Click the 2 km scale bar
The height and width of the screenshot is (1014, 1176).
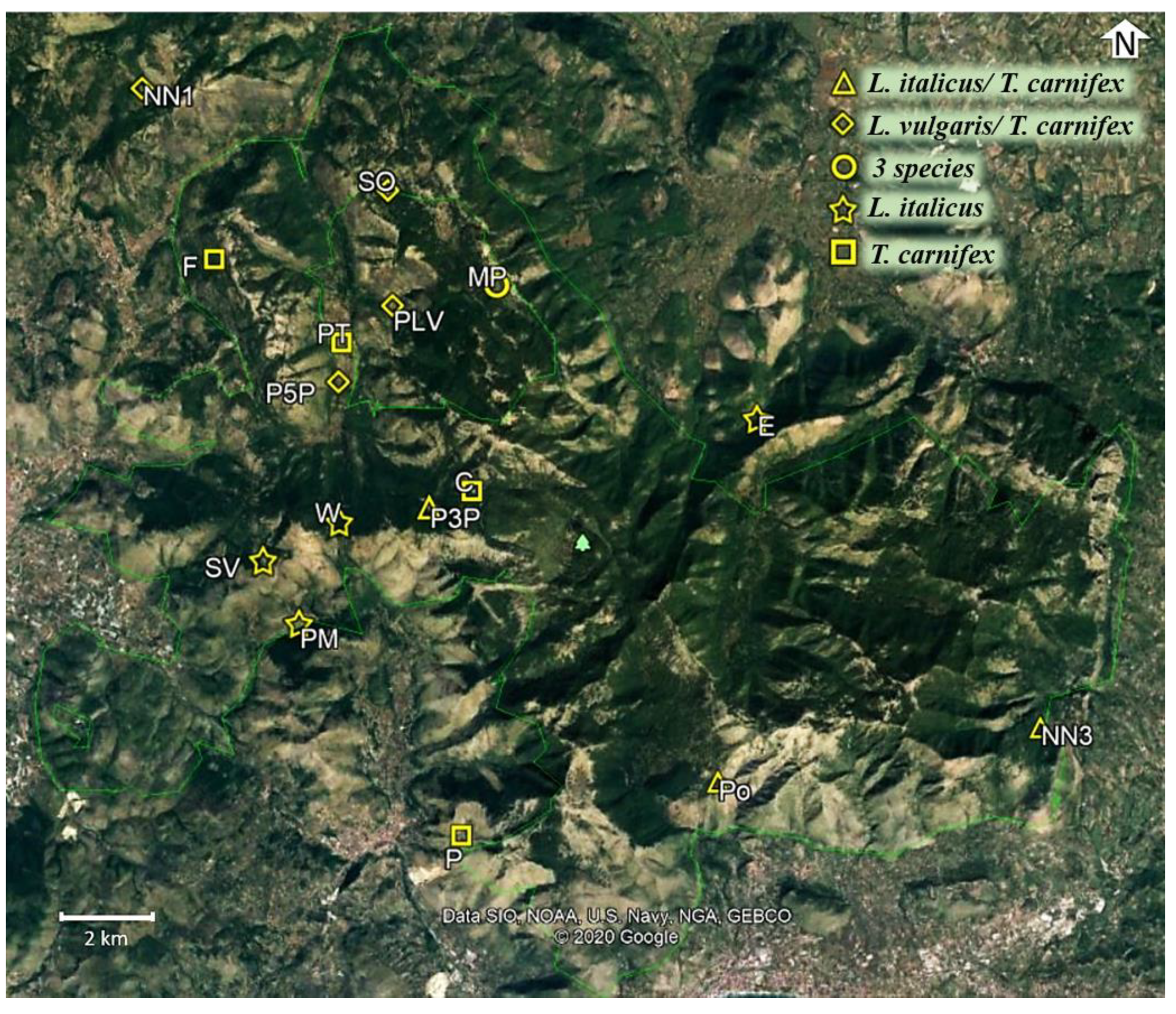click(107, 916)
